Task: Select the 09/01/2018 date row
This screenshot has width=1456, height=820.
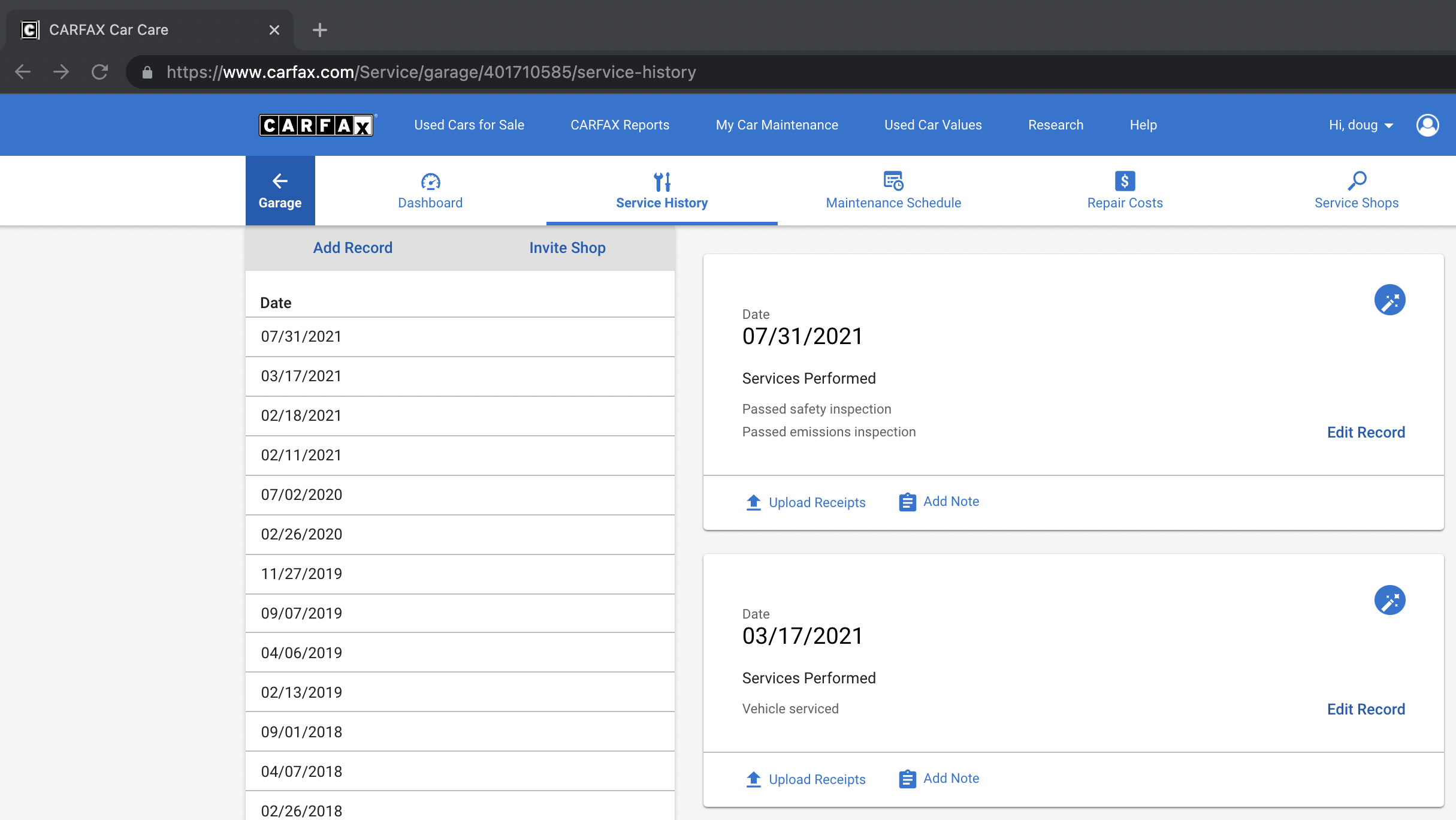Action: (460, 732)
